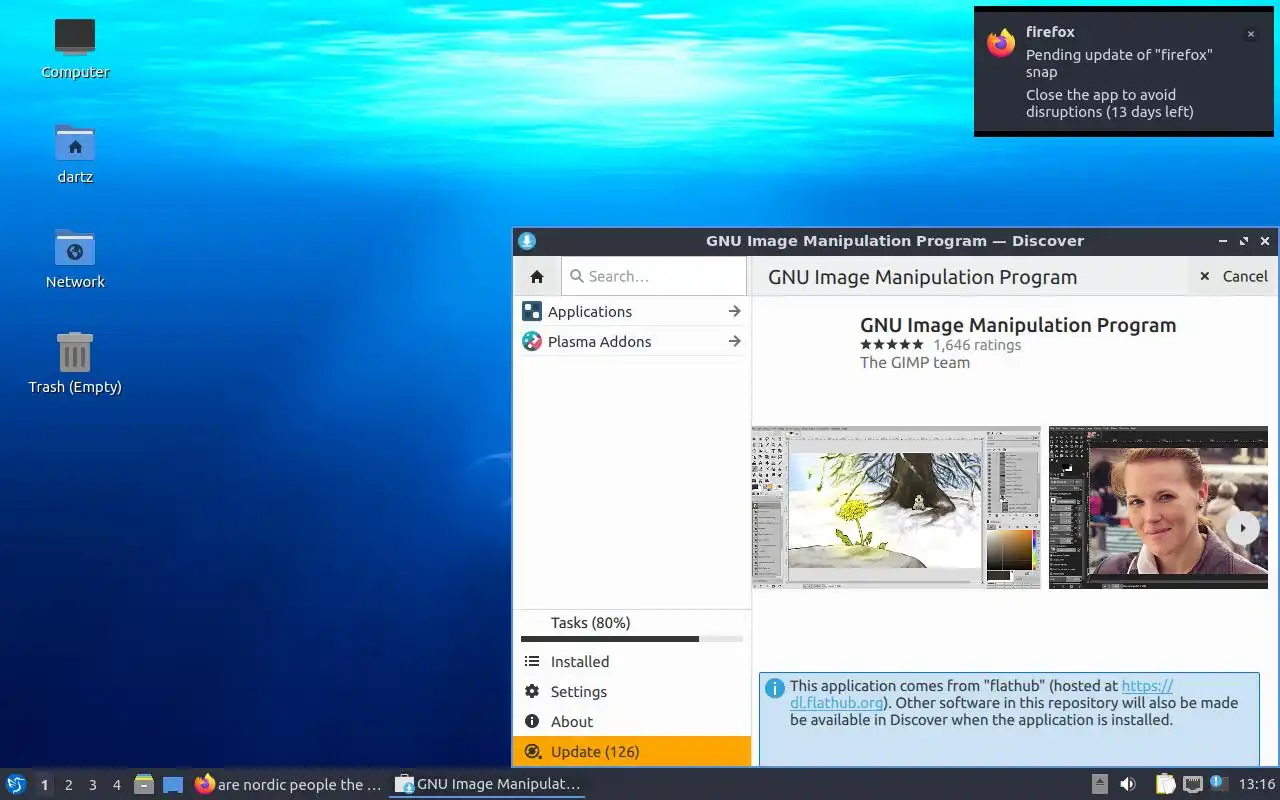Open the About page in Discover
Screen dimensions: 1280x800
(631, 722)
